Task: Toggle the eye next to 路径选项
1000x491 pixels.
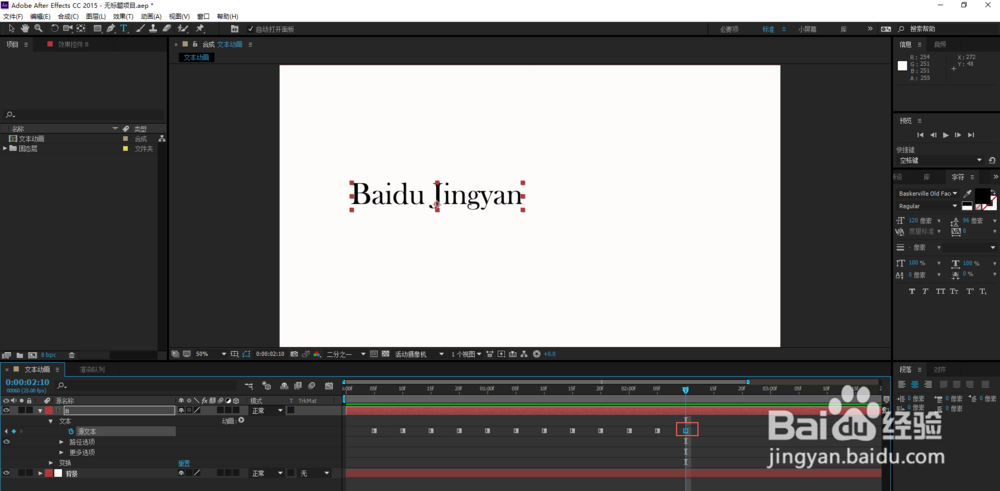Action: pyautogui.click(x=6, y=442)
